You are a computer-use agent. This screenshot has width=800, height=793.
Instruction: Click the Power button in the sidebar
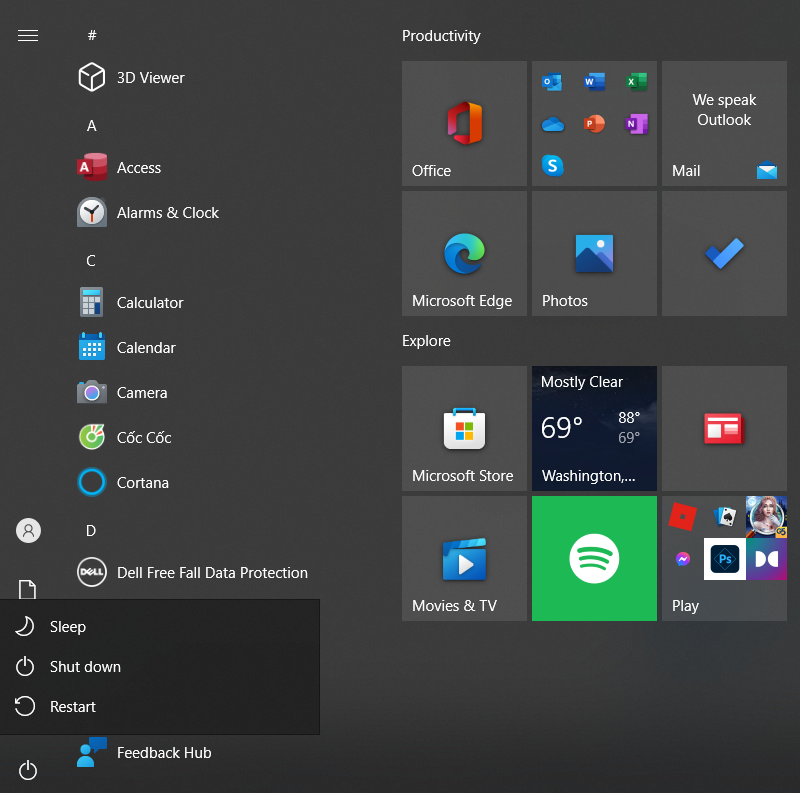(28, 770)
